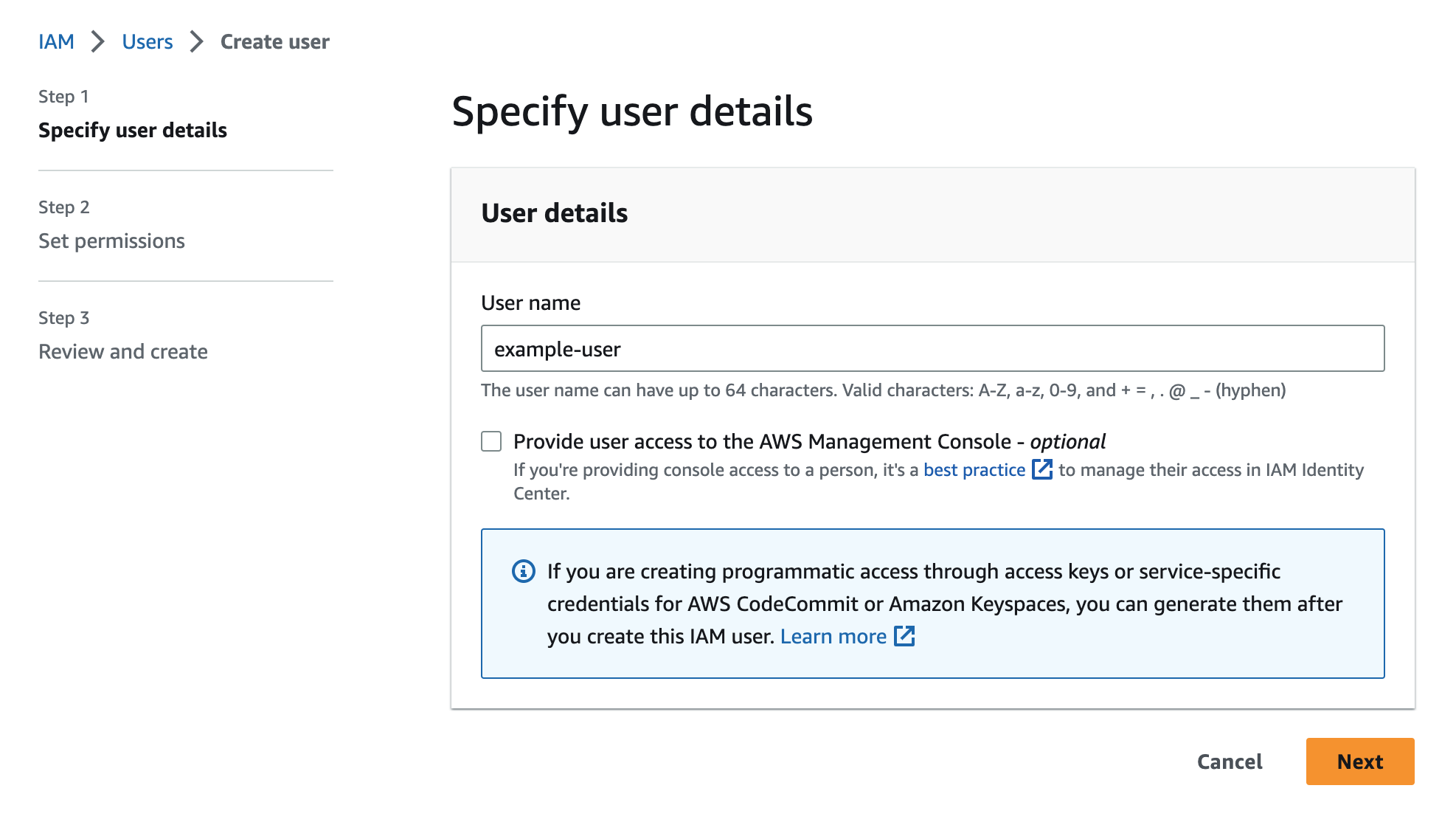Select Step 3 Review and create
This screenshot has height=822, width=1456.
click(122, 351)
